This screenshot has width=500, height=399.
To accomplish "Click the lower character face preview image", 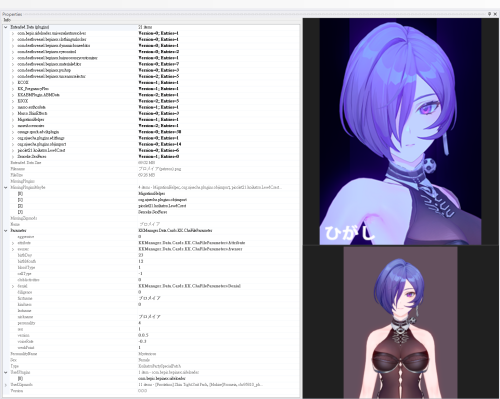I will pyautogui.click(x=400, y=322).
